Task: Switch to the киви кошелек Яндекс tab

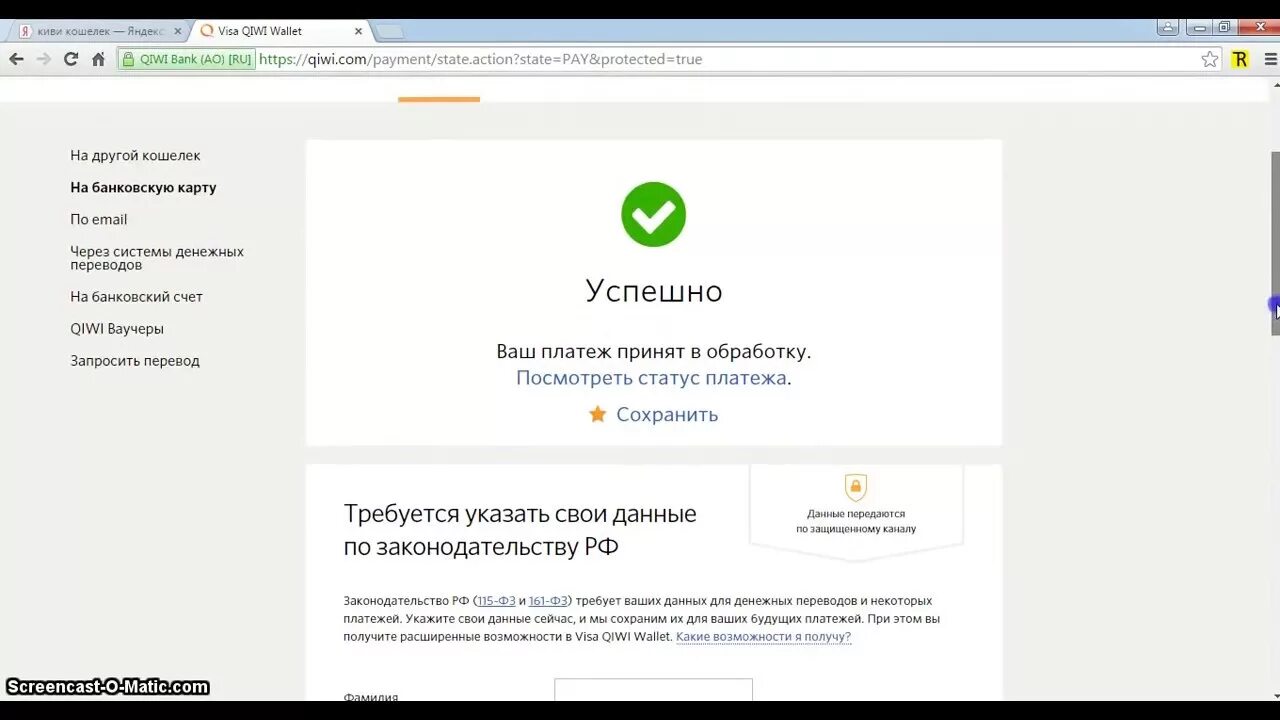Action: [x=100, y=31]
